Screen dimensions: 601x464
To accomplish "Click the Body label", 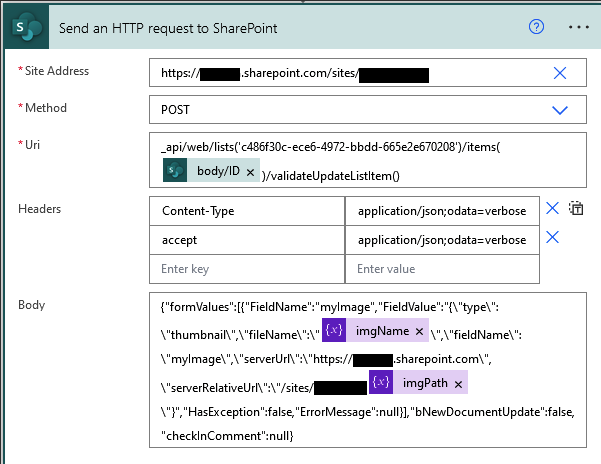I will click(32, 305).
